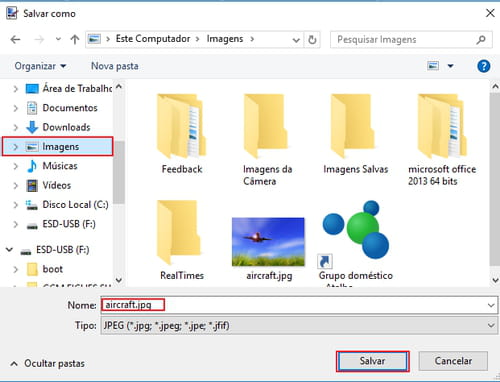
Task: Open the Organizar menu
Action: pos(40,66)
